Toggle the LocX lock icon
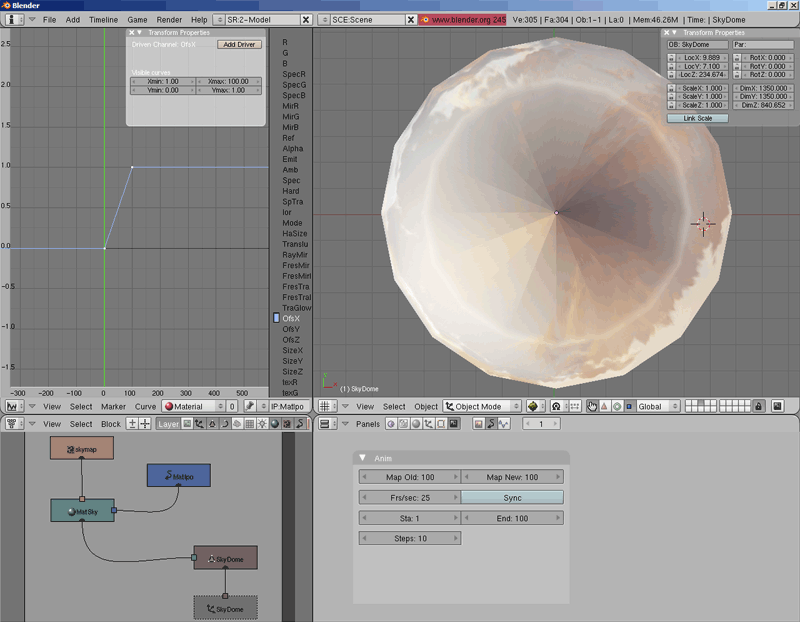The image size is (800, 622). coord(671,58)
